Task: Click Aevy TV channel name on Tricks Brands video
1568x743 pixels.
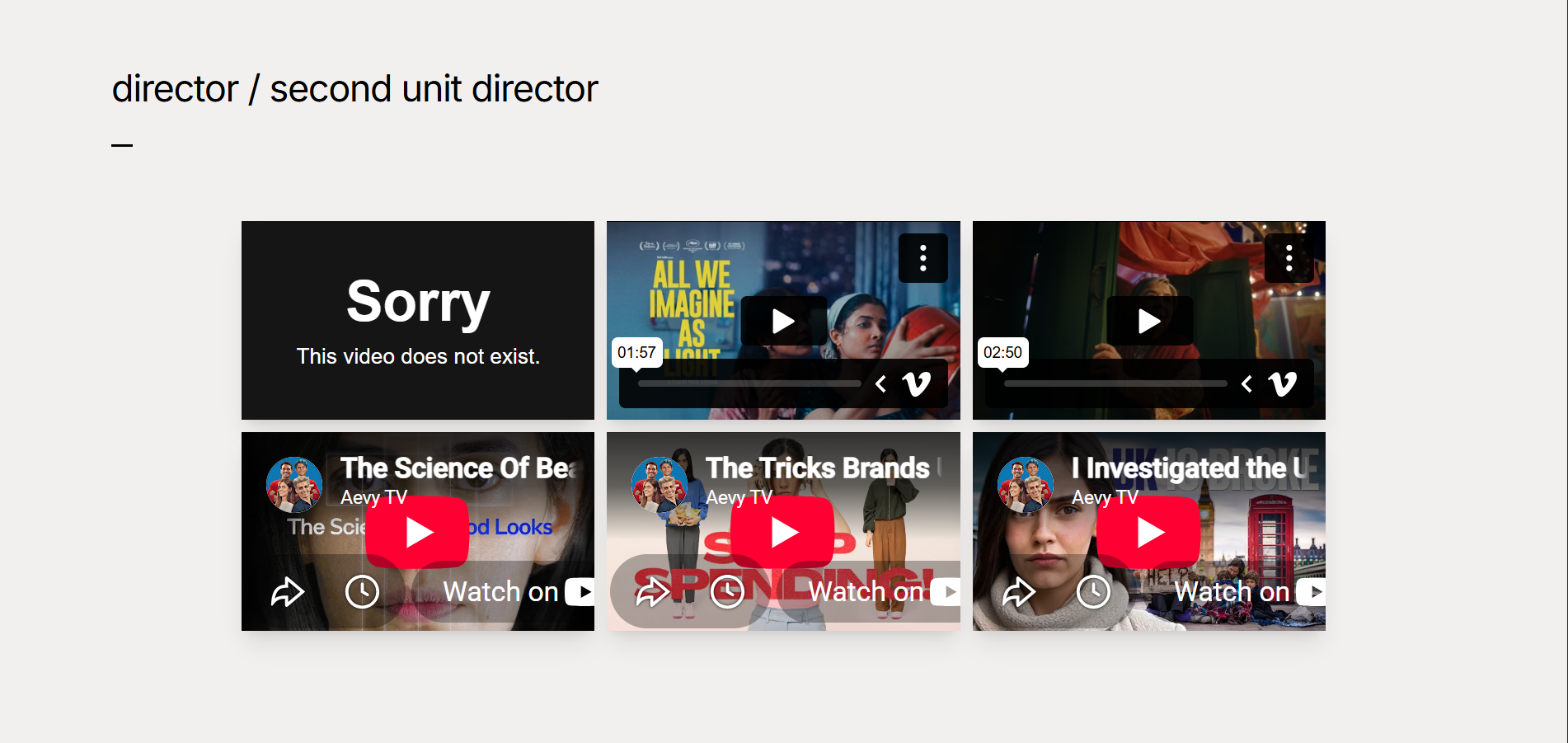Action: coord(739,497)
